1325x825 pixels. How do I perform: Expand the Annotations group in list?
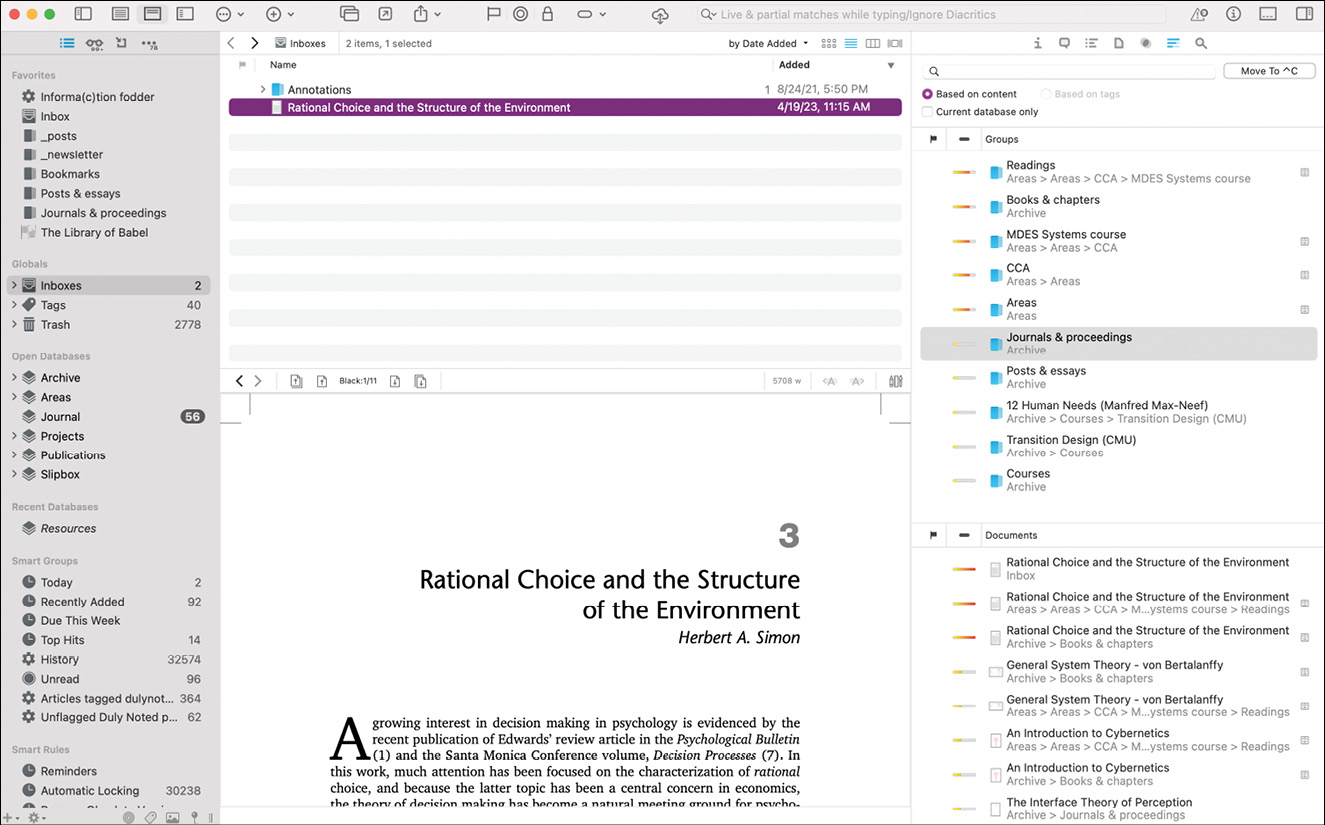(262, 90)
